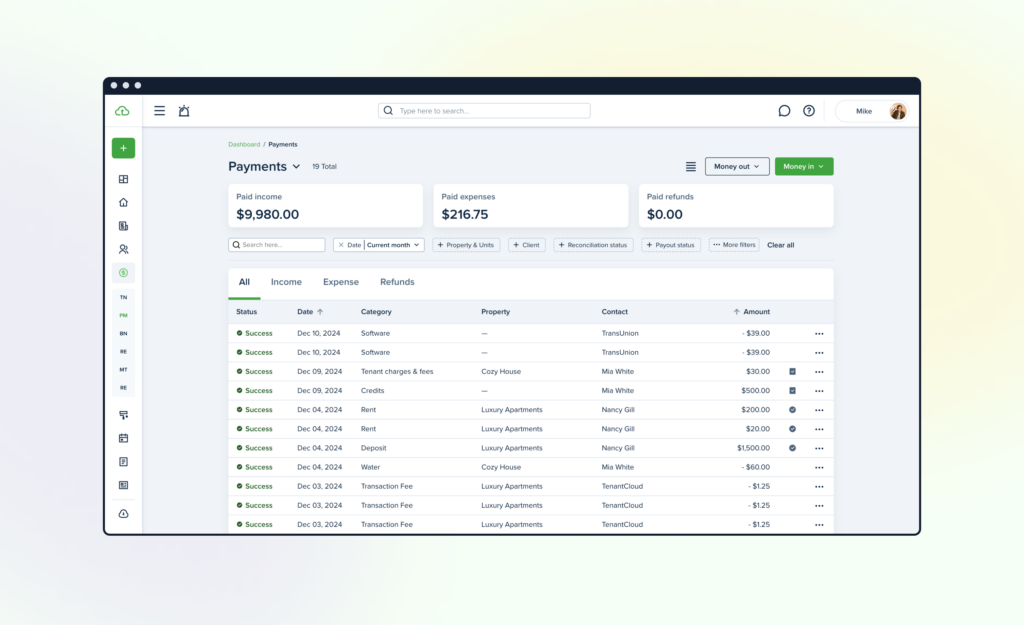Screen dimensions: 1024x625
Task: Click 'Cozy House' in Water row
Action: point(501,467)
